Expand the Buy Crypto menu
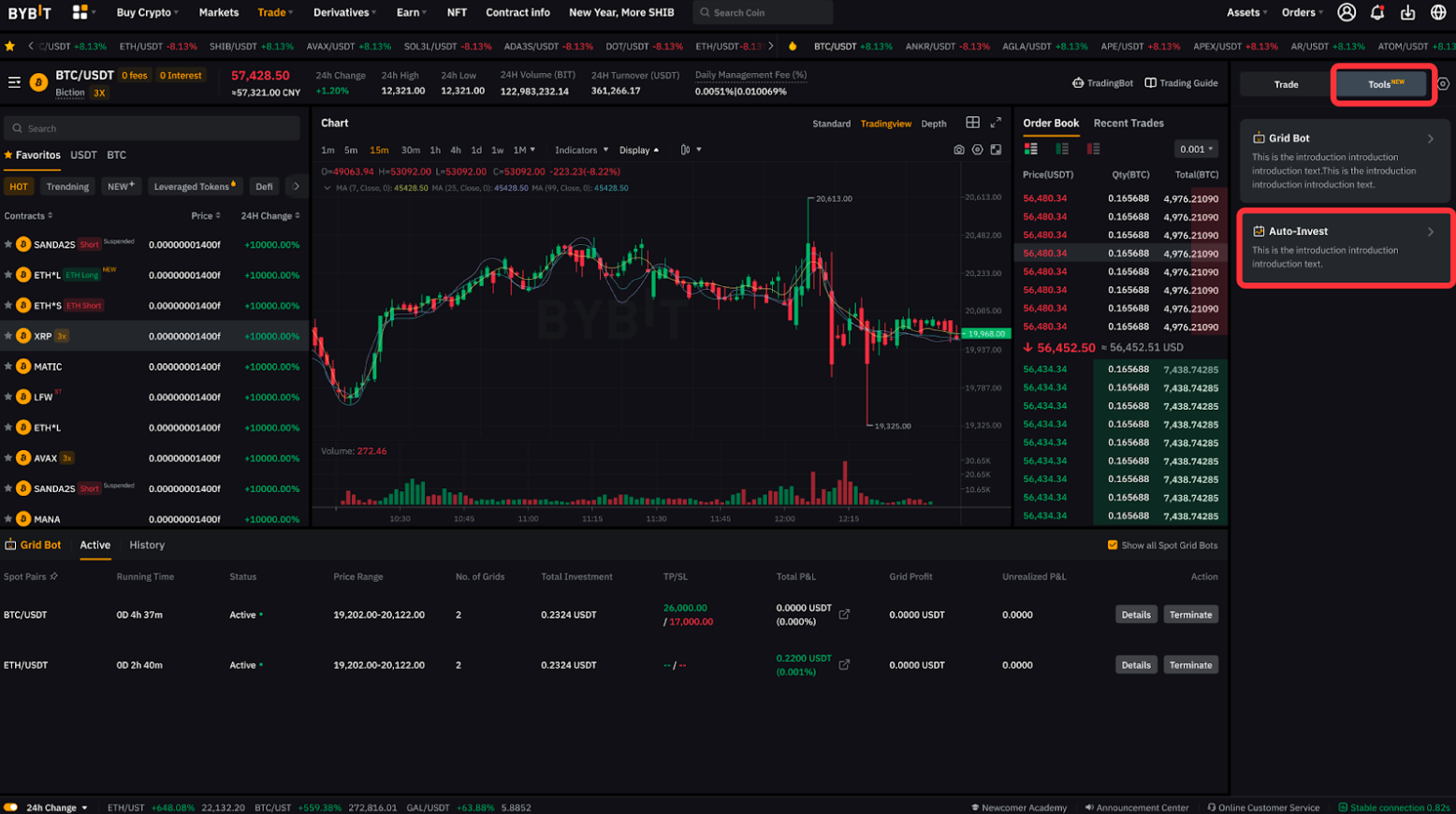 tap(147, 12)
